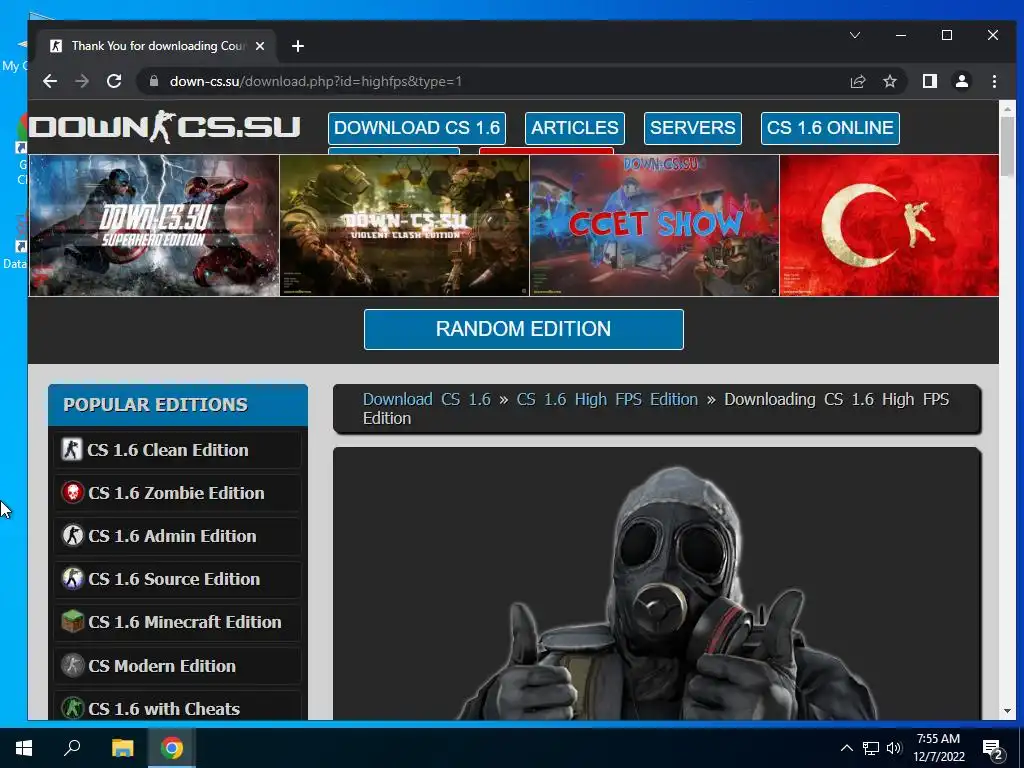Image resolution: width=1024 pixels, height=768 pixels.
Task: Click the page scrollbar up arrow
Action: pos(1007,110)
